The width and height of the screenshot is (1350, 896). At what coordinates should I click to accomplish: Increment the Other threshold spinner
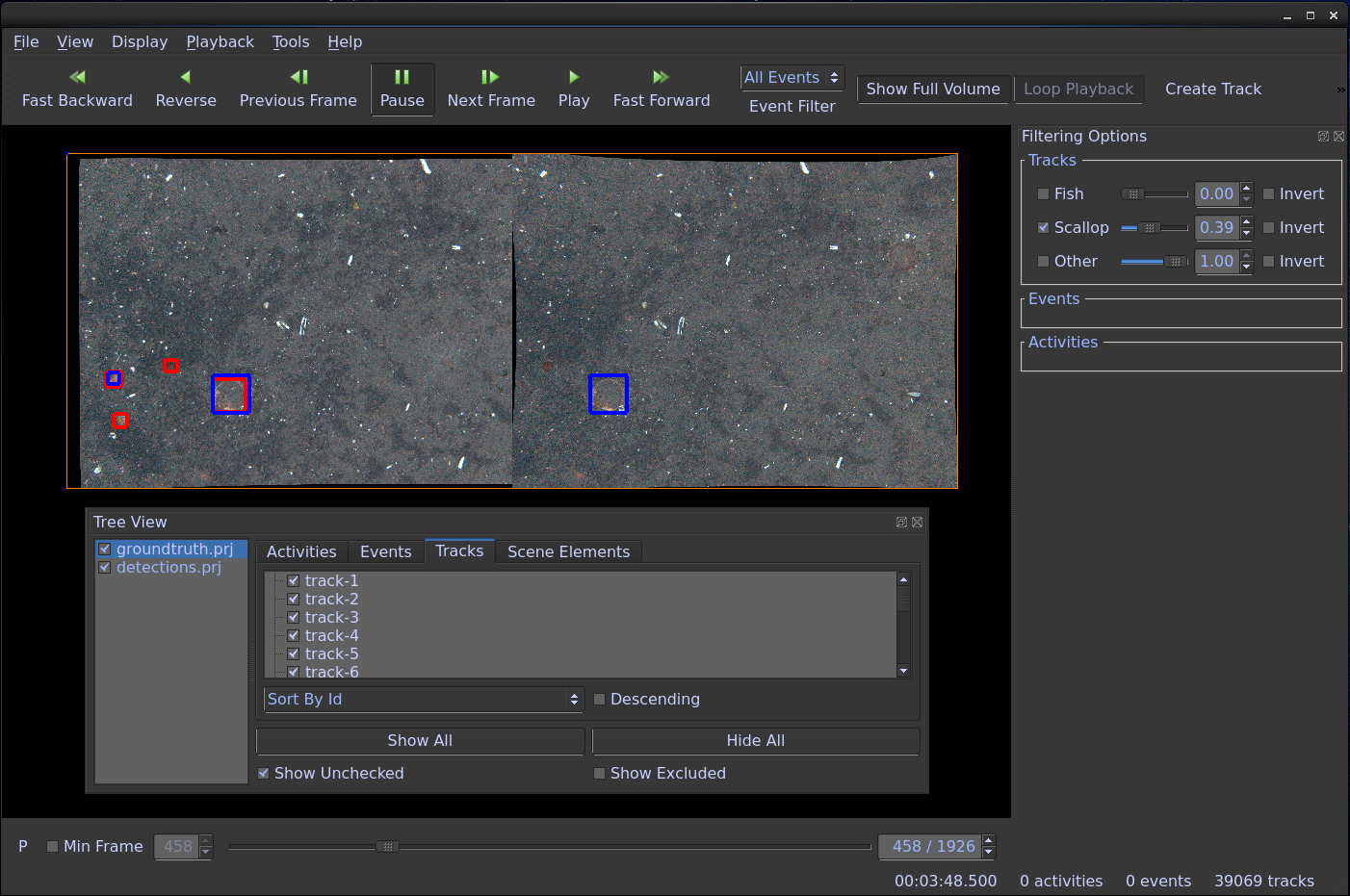tap(1245, 255)
